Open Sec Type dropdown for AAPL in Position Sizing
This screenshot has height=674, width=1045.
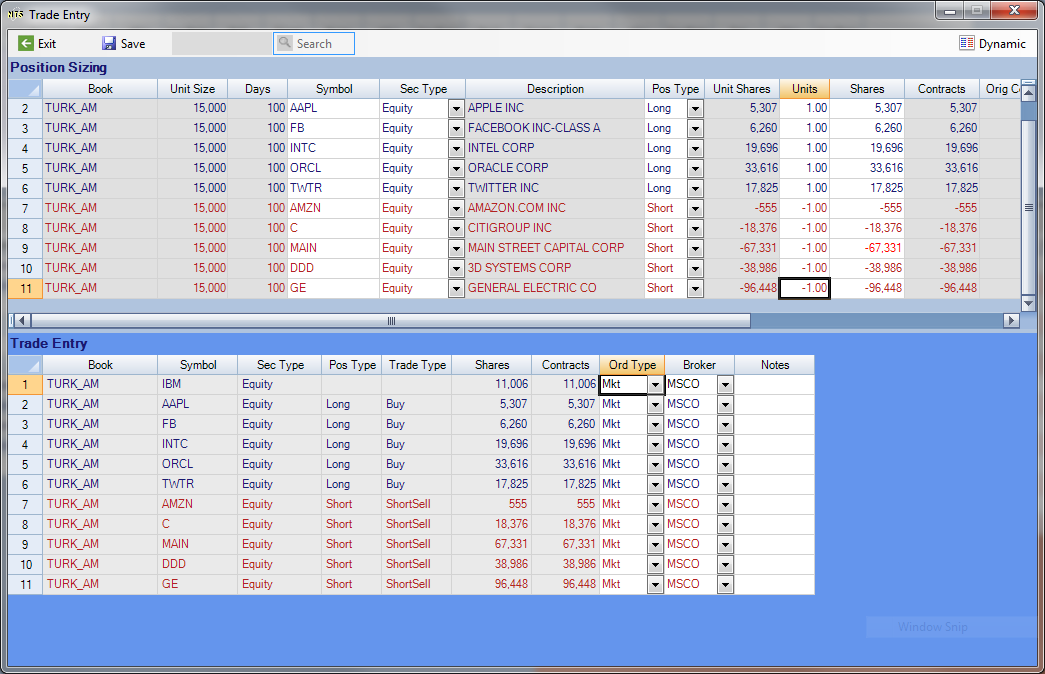[x=456, y=108]
